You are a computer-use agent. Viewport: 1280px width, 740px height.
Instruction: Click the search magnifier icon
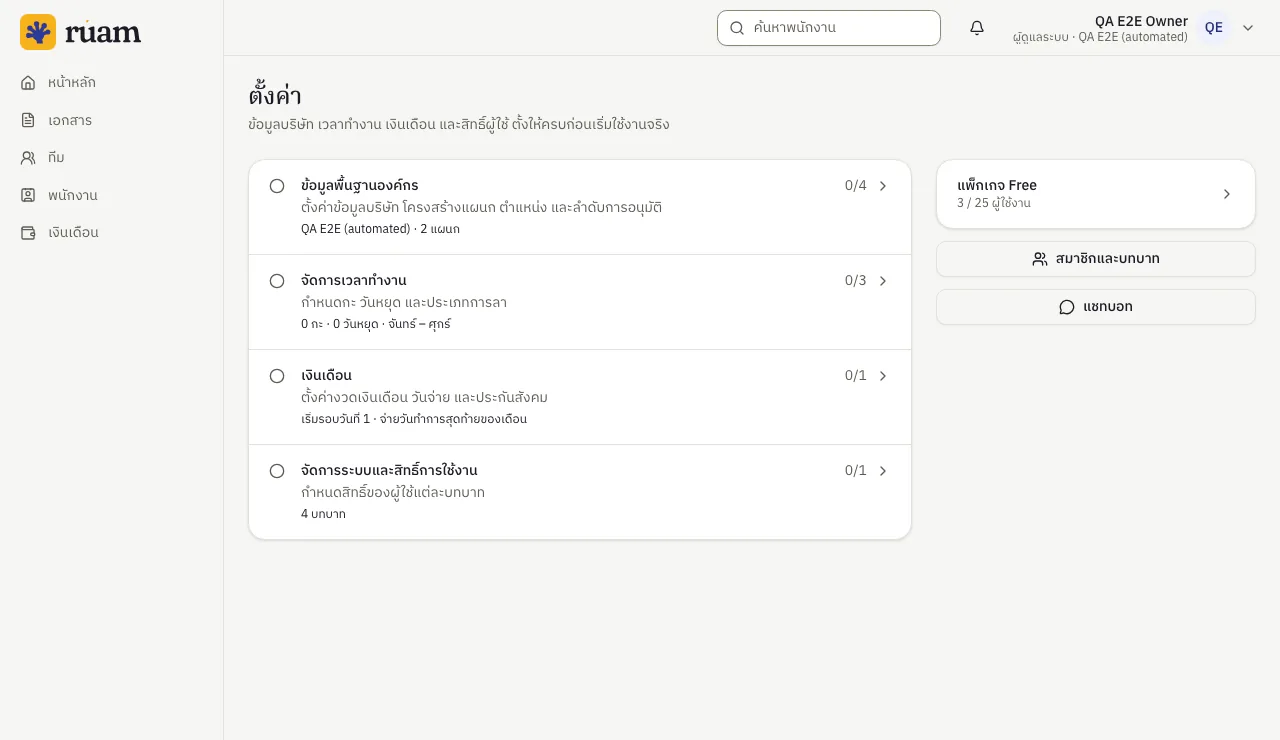(x=737, y=28)
